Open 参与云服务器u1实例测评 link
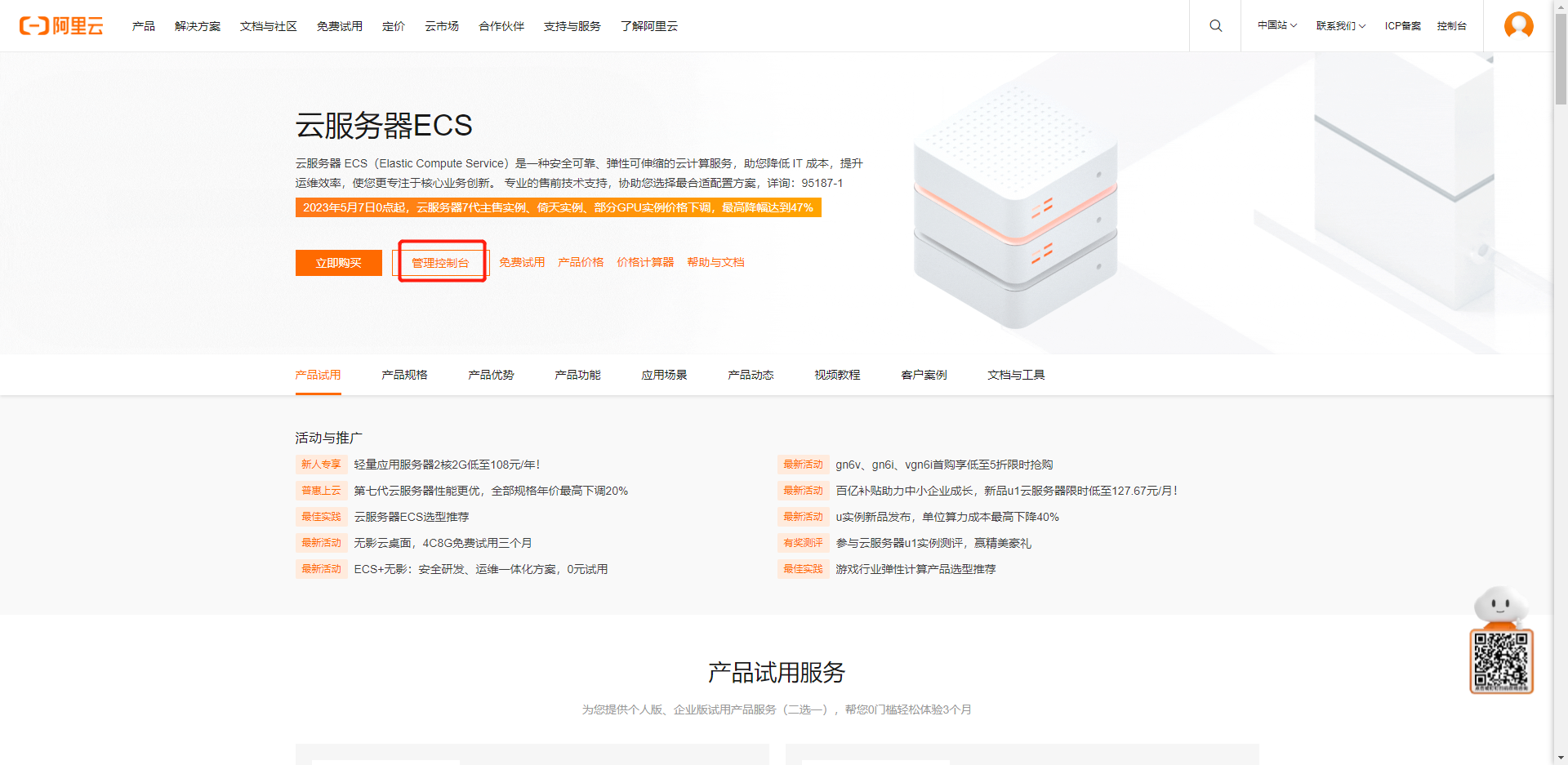This screenshot has height=765, width=1568. [933, 543]
